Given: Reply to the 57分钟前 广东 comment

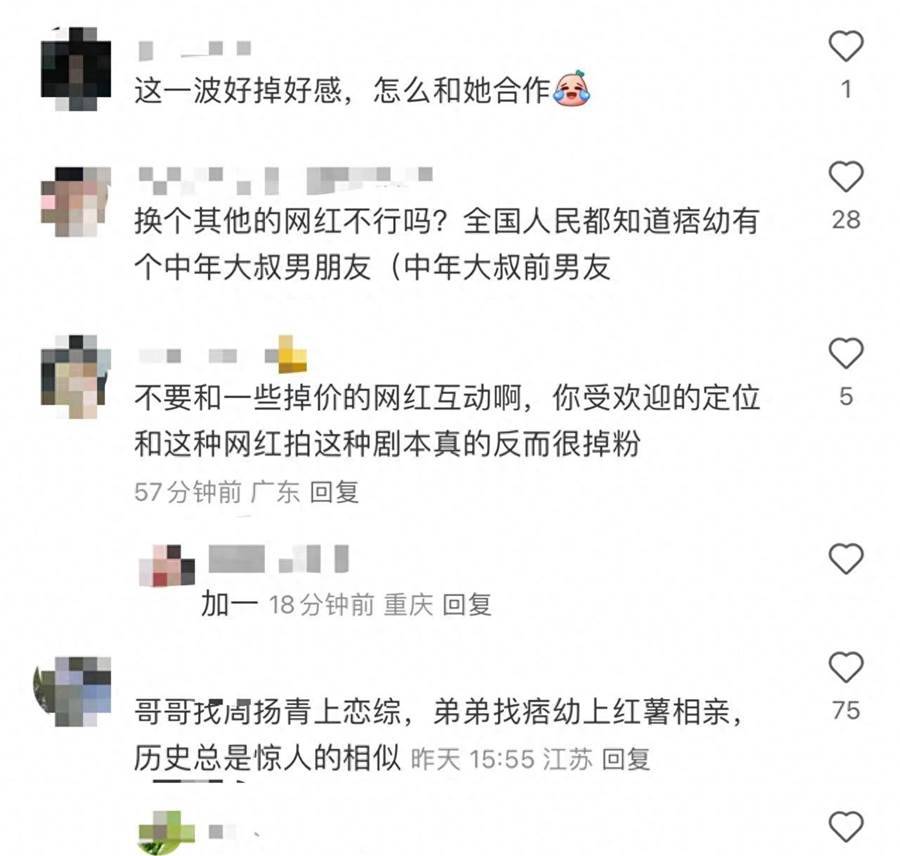Looking at the screenshot, I should (x=334, y=493).
